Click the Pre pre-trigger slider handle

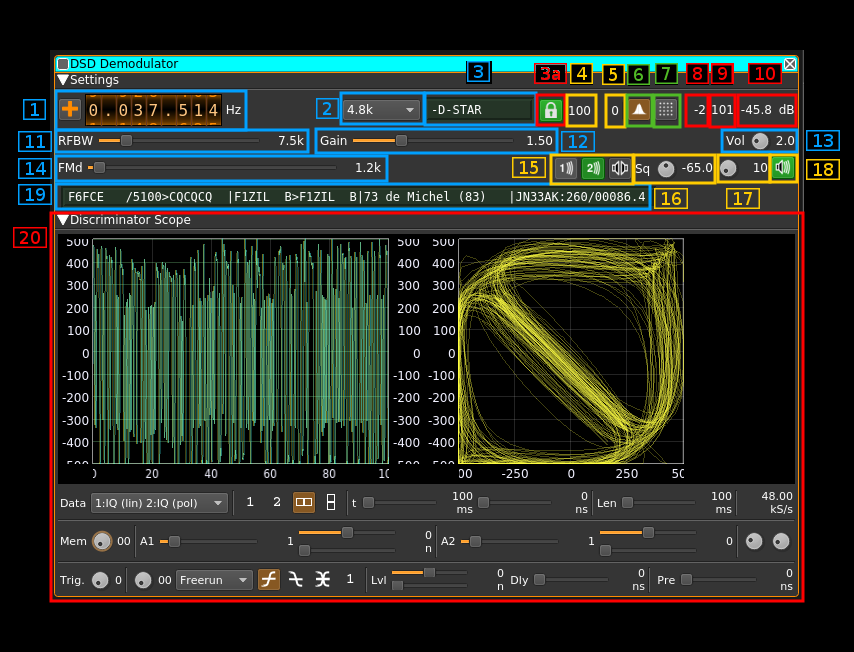coord(686,580)
